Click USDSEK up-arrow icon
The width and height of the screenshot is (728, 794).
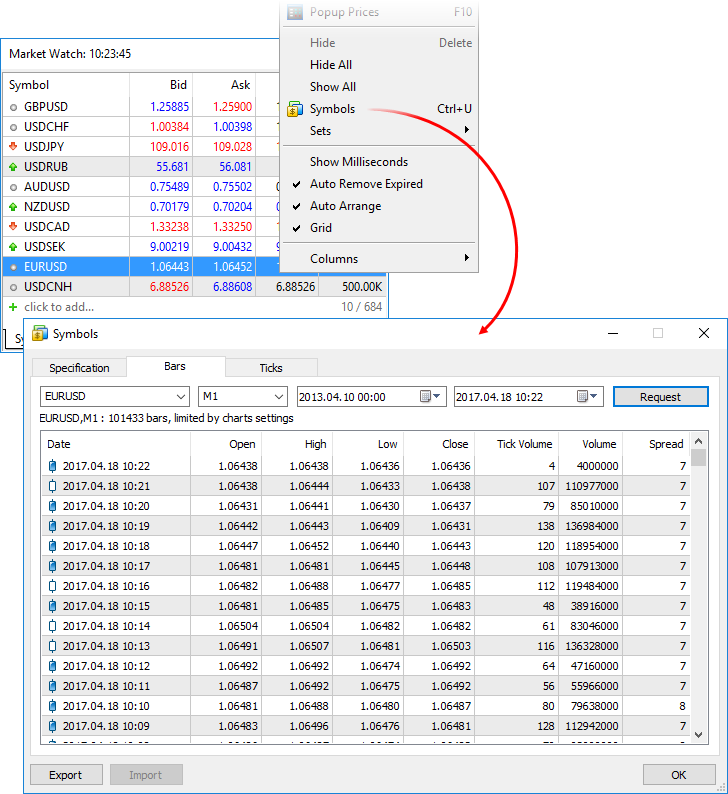(x=13, y=247)
